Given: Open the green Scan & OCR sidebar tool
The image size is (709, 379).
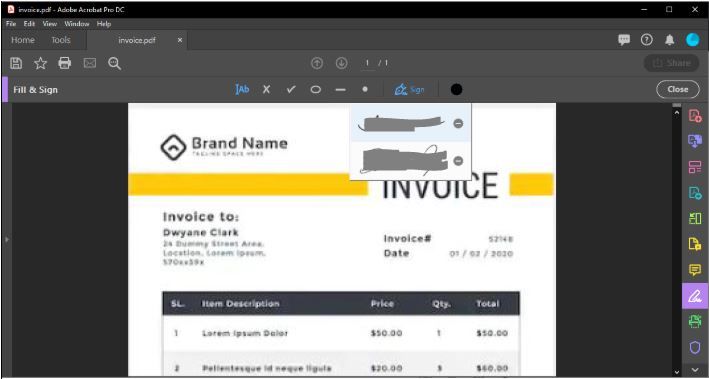Looking at the screenshot, I should [695, 322].
